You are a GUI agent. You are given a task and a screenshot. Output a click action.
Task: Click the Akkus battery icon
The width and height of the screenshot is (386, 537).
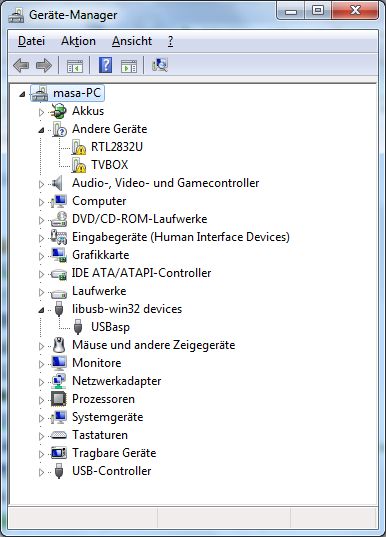pos(58,111)
